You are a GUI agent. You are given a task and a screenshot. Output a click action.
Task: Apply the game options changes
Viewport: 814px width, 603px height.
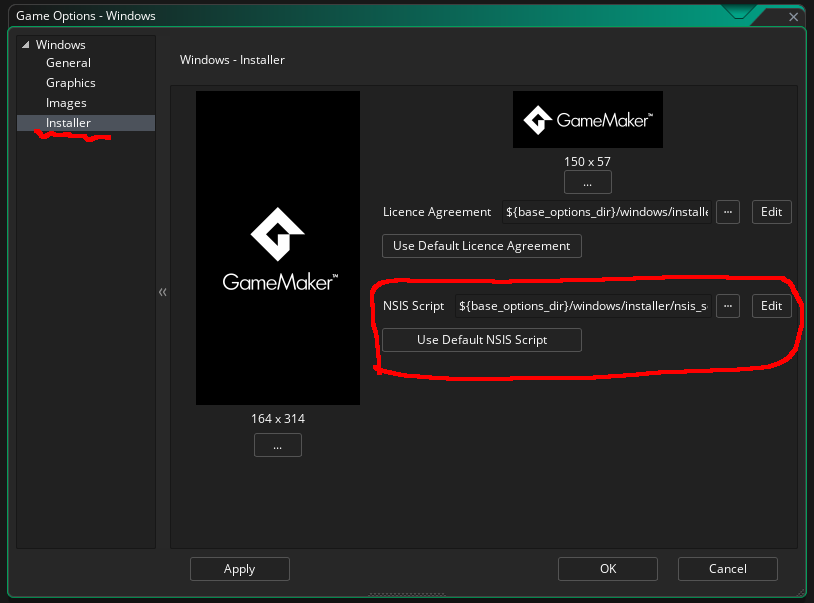tap(240, 569)
